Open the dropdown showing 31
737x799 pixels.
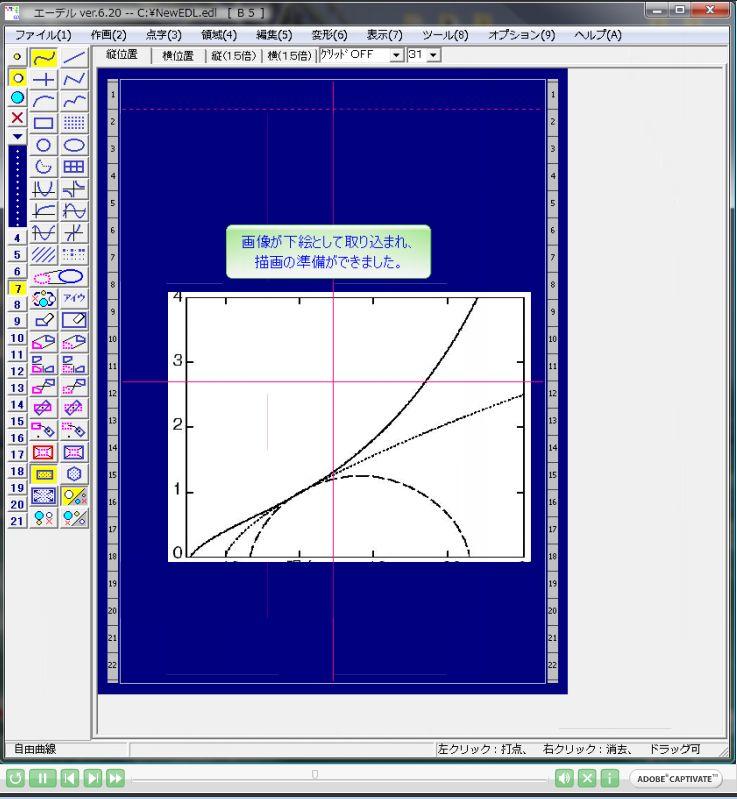434,55
